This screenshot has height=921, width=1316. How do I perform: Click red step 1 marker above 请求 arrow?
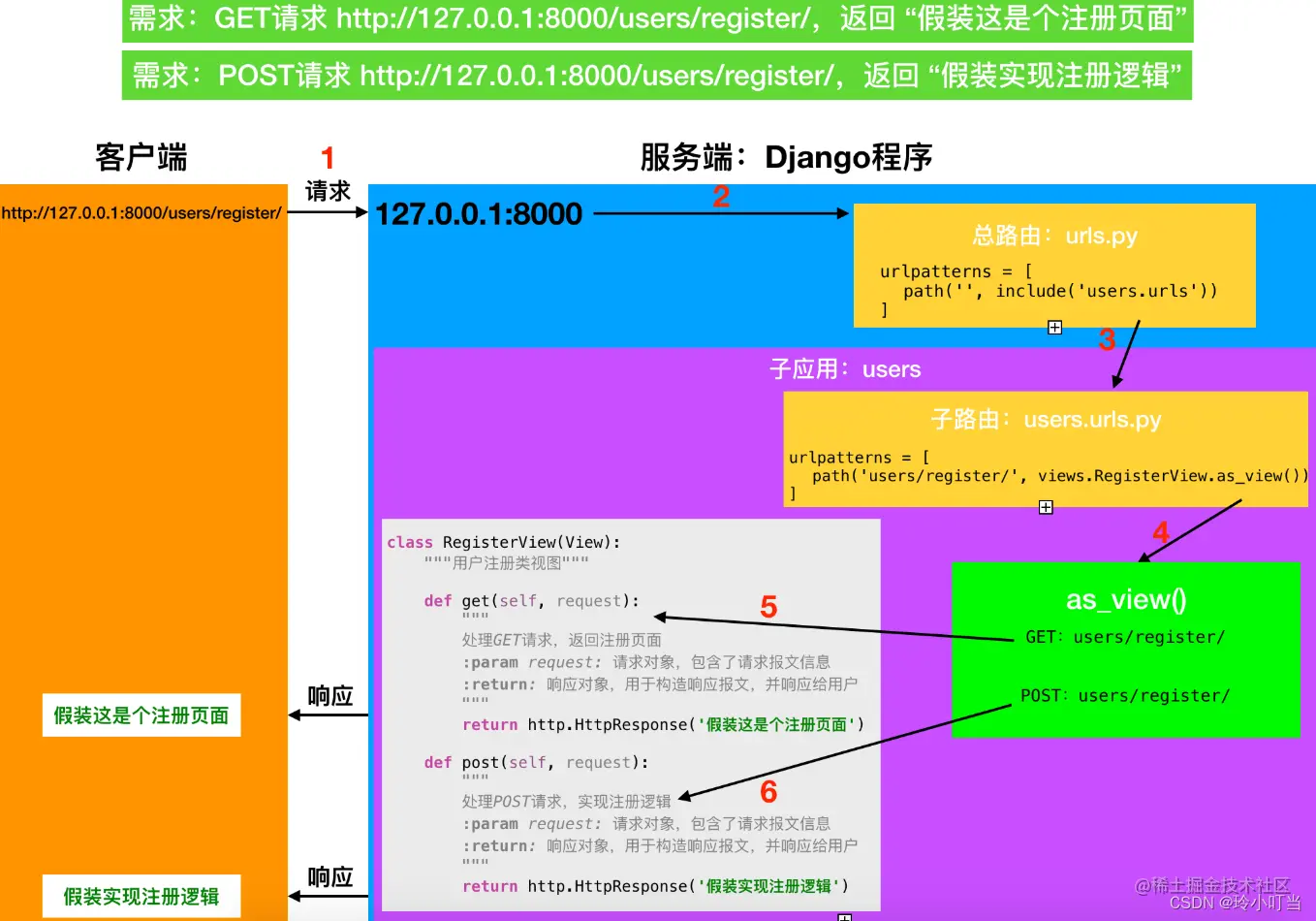(x=329, y=157)
